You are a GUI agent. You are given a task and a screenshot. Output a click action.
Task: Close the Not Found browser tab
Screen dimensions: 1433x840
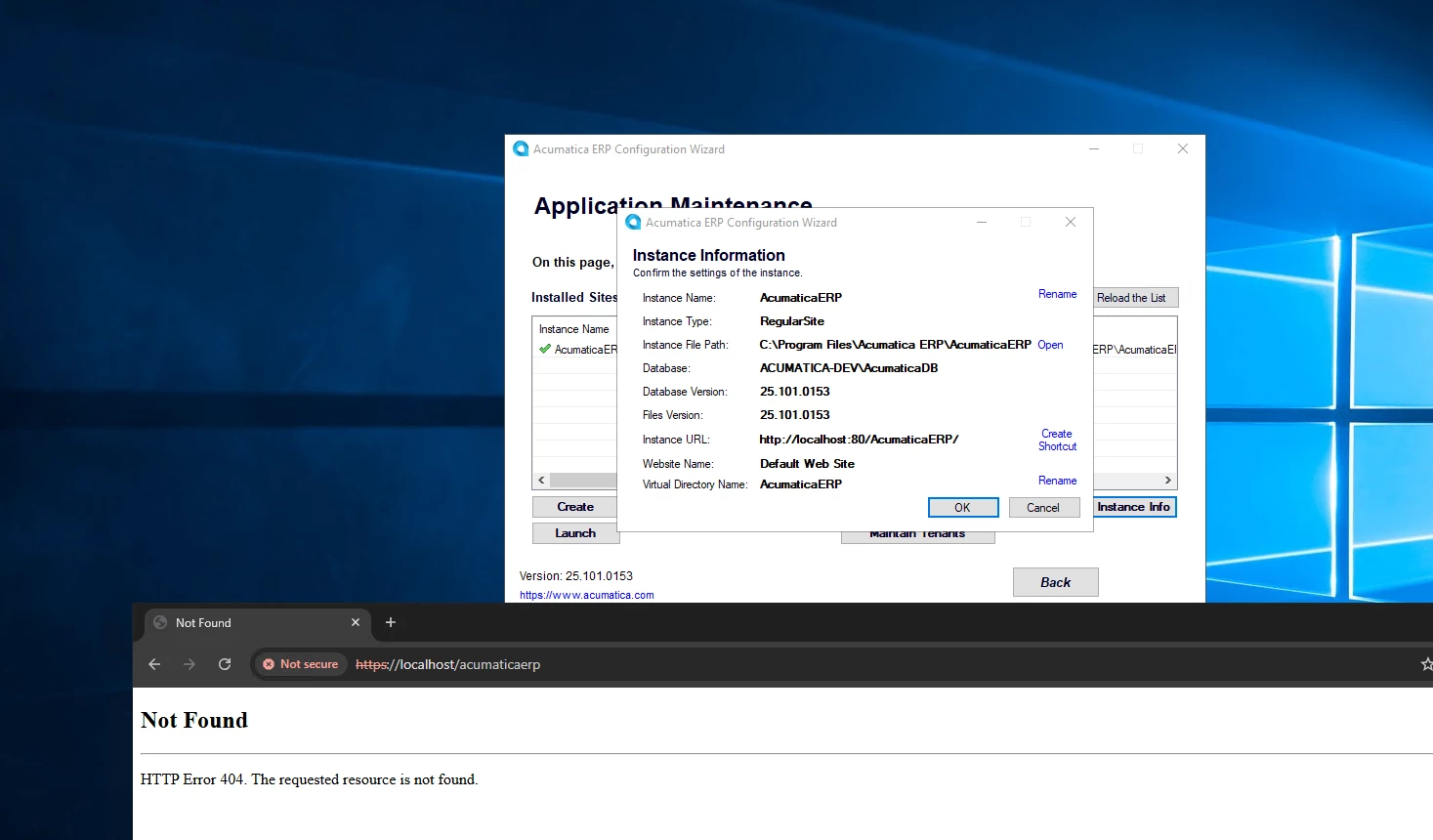[x=356, y=622]
